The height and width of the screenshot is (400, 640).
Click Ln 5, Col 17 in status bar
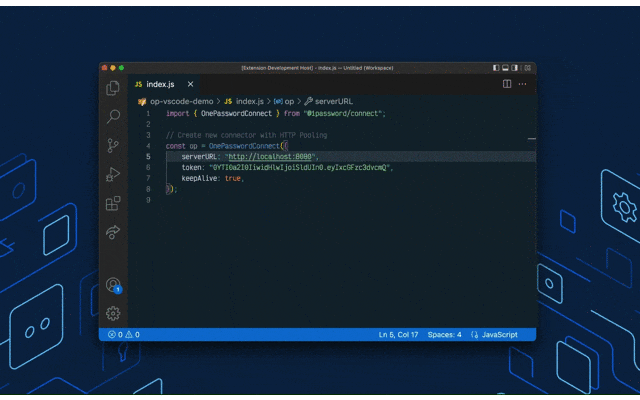(x=398, y=335)
